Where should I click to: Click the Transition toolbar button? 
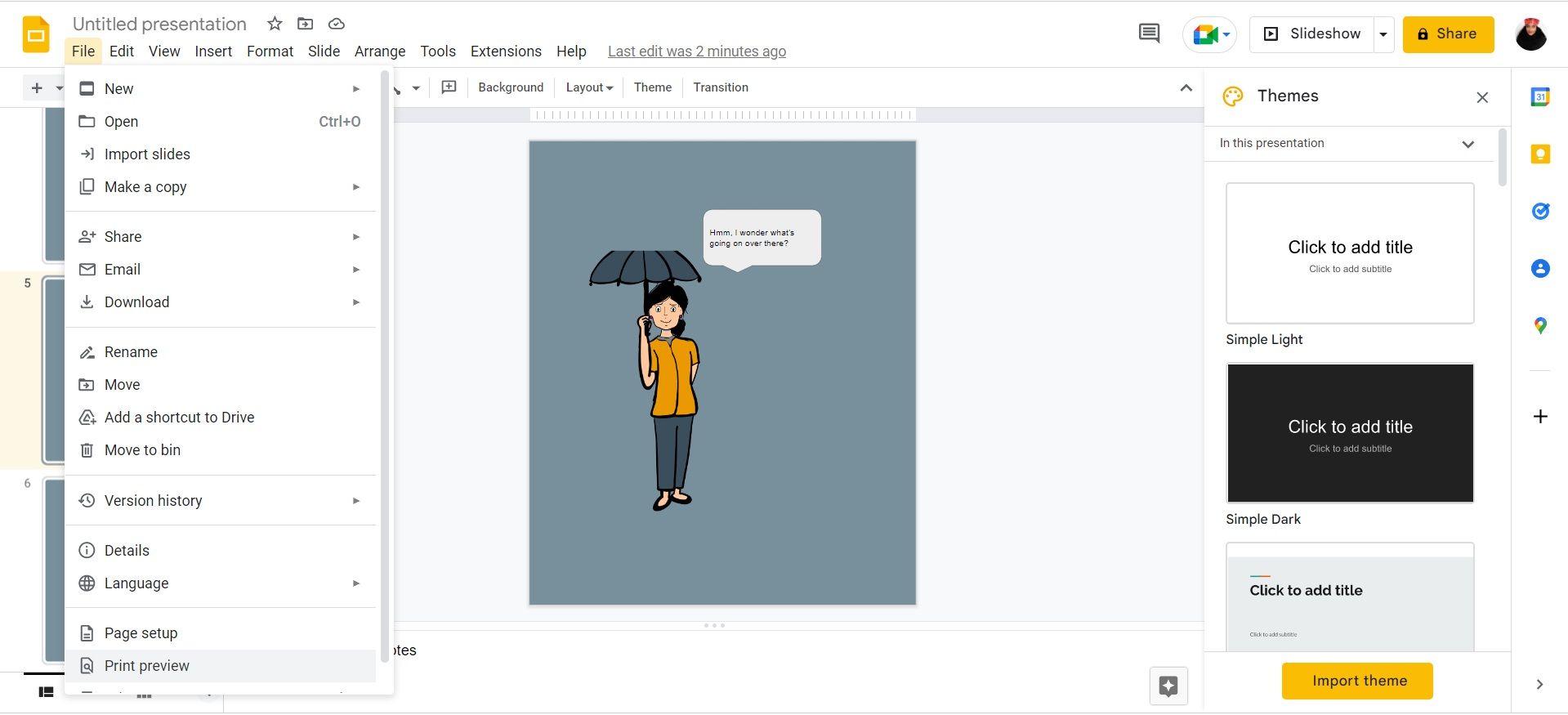(x=721, y=87)
